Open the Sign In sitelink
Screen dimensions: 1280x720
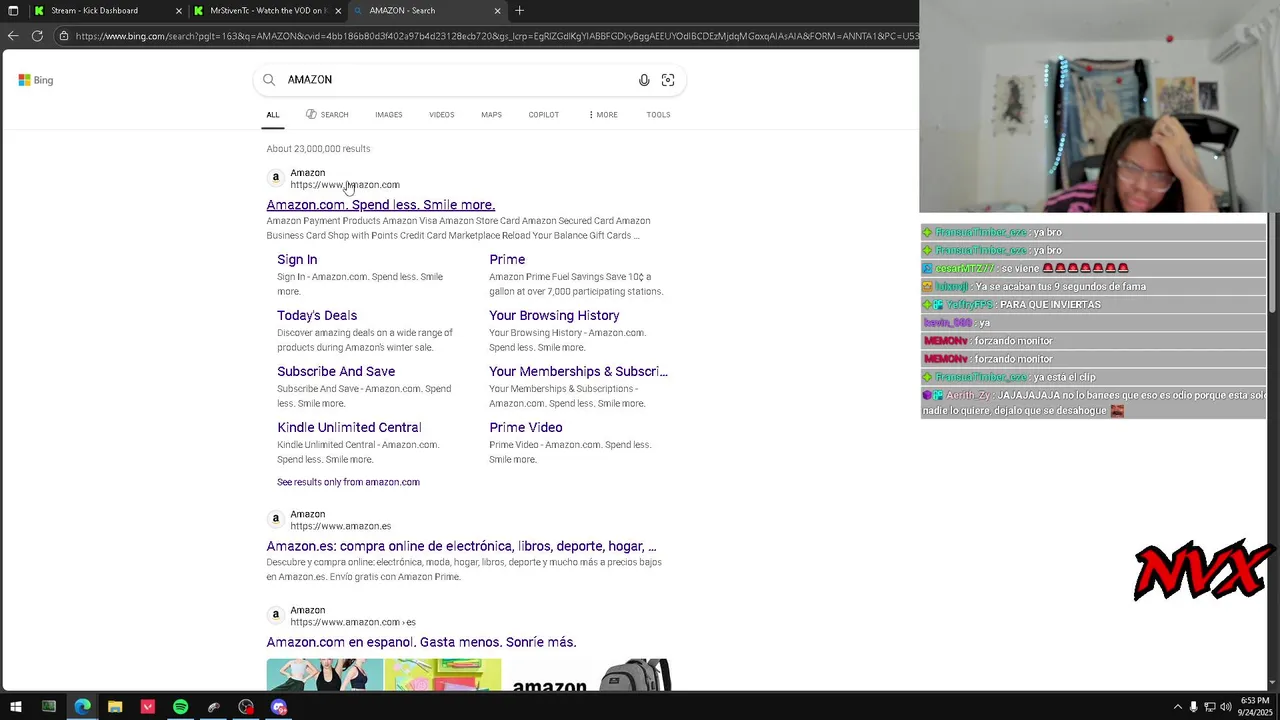pos(297,260)
